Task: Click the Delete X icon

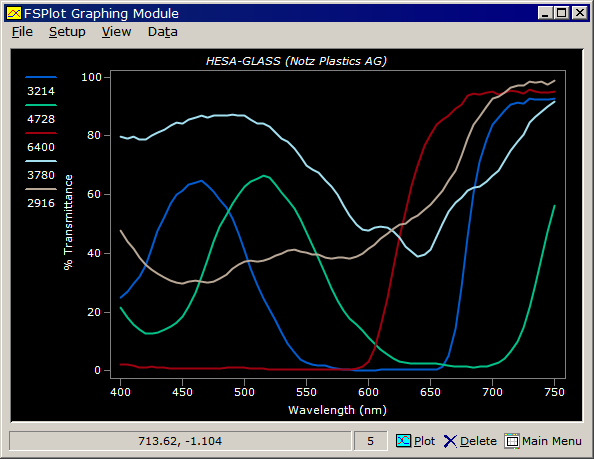Action: (450, 441)
